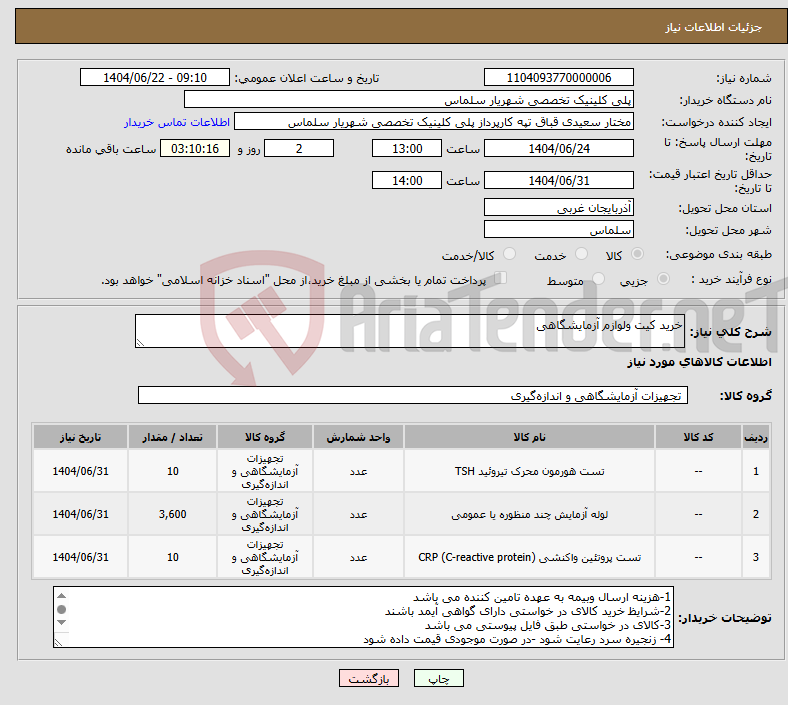
Task: Click the goods group field
Action: [413, 395]
